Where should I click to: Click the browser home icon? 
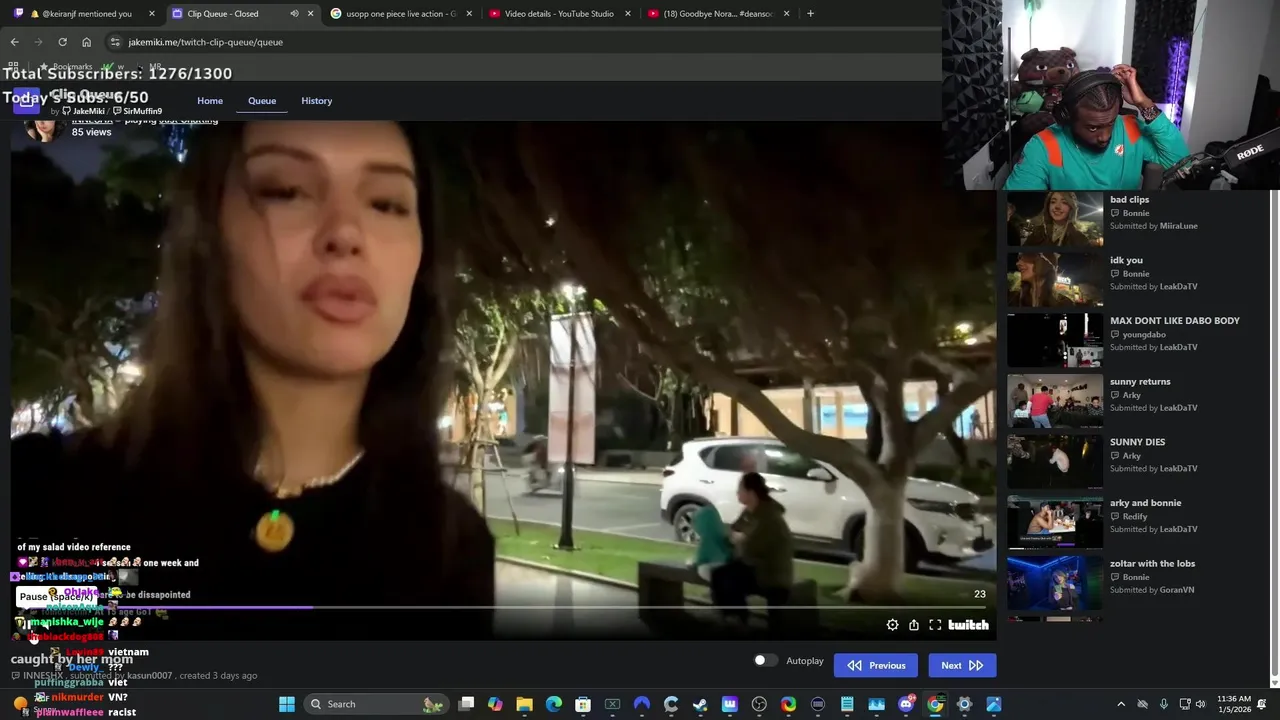pyautogui.click(x=86, y=42)
